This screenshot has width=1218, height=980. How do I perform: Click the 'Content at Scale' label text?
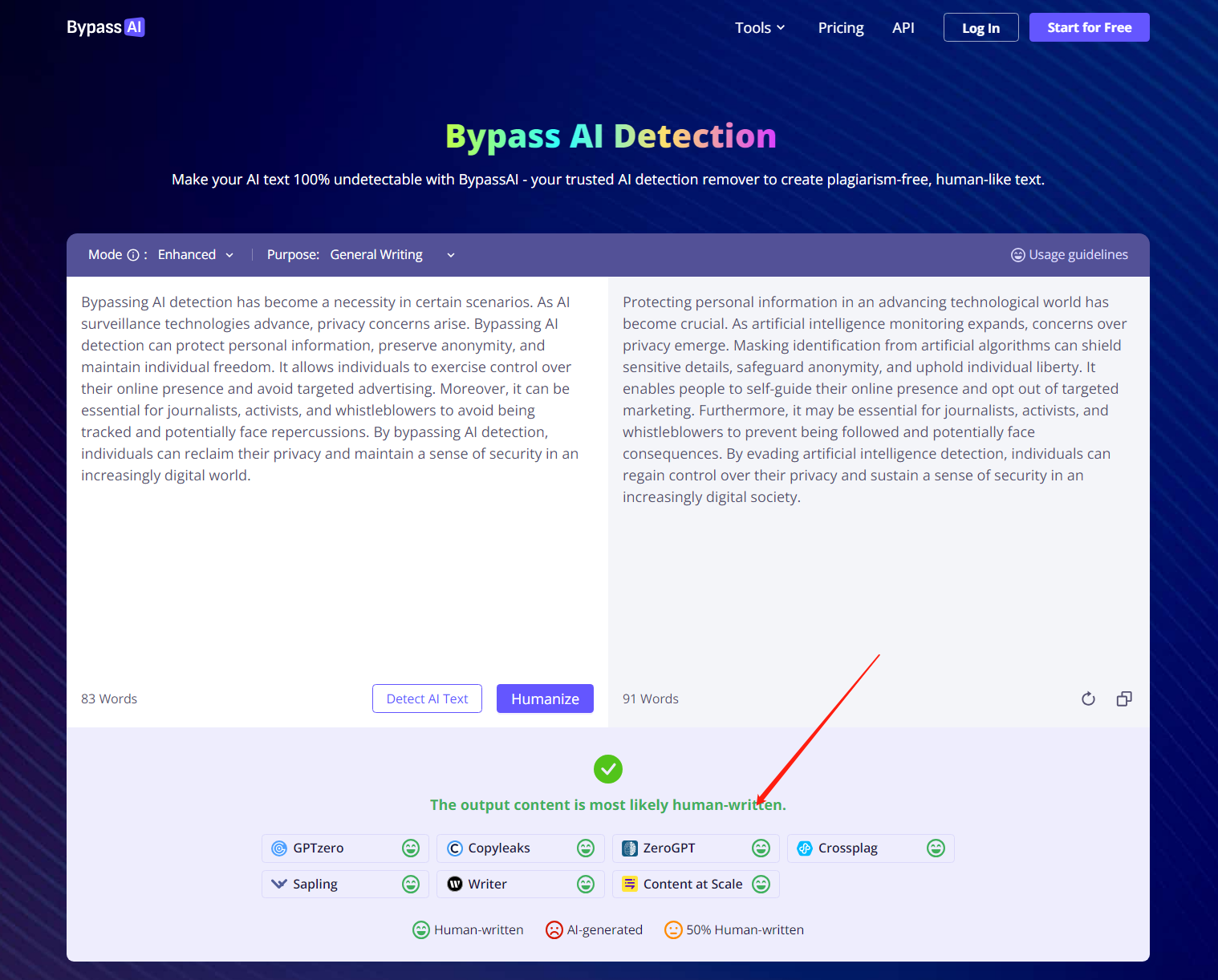pyautogui.click(x=693, y=884)
